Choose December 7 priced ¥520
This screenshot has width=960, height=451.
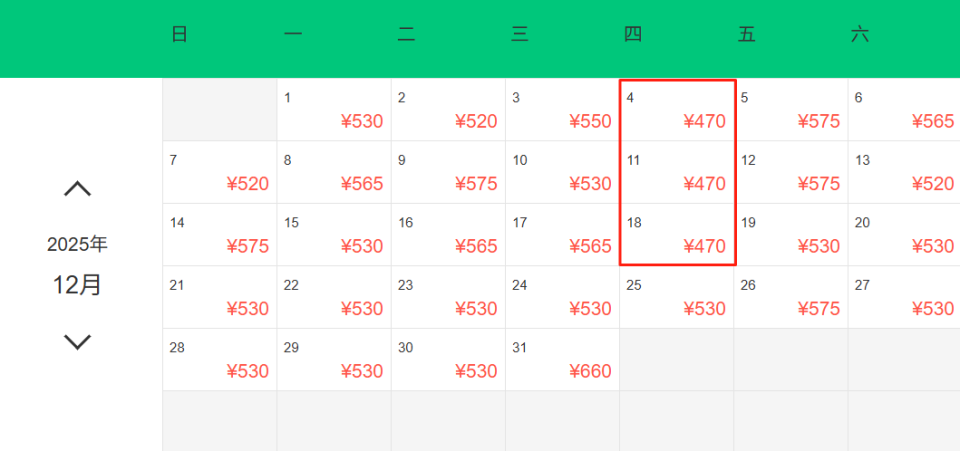(x=220, y=172)
